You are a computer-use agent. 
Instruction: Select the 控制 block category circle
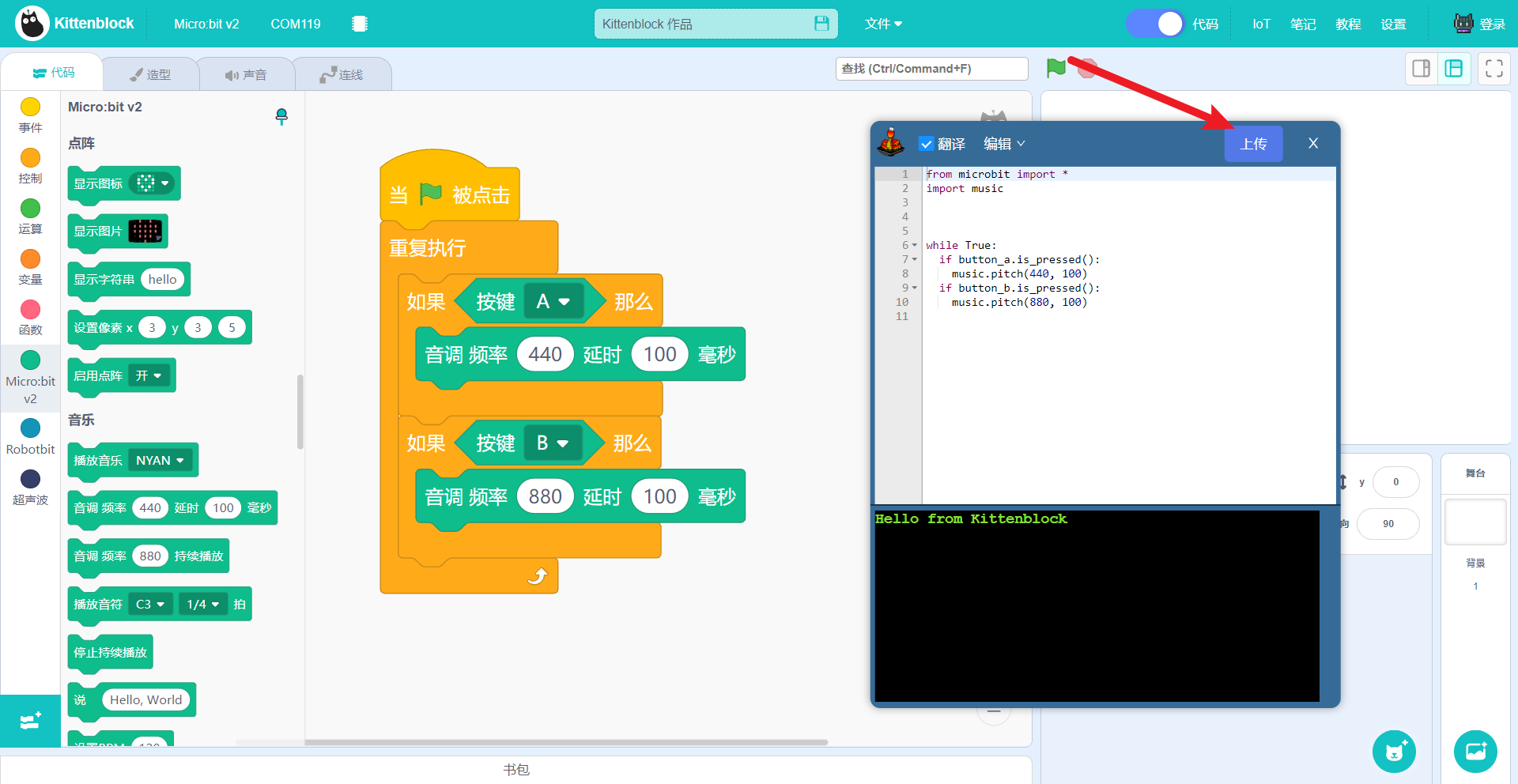point(30,157)
